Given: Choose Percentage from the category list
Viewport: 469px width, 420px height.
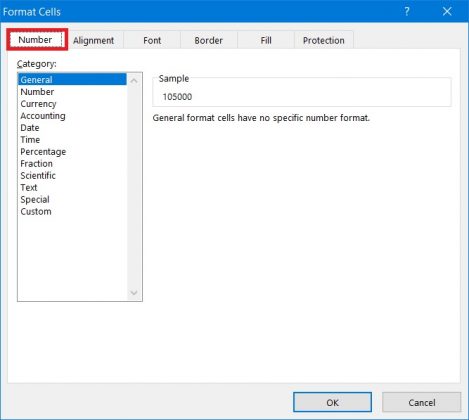Looking at the screenshot, I should coord(43,152).
